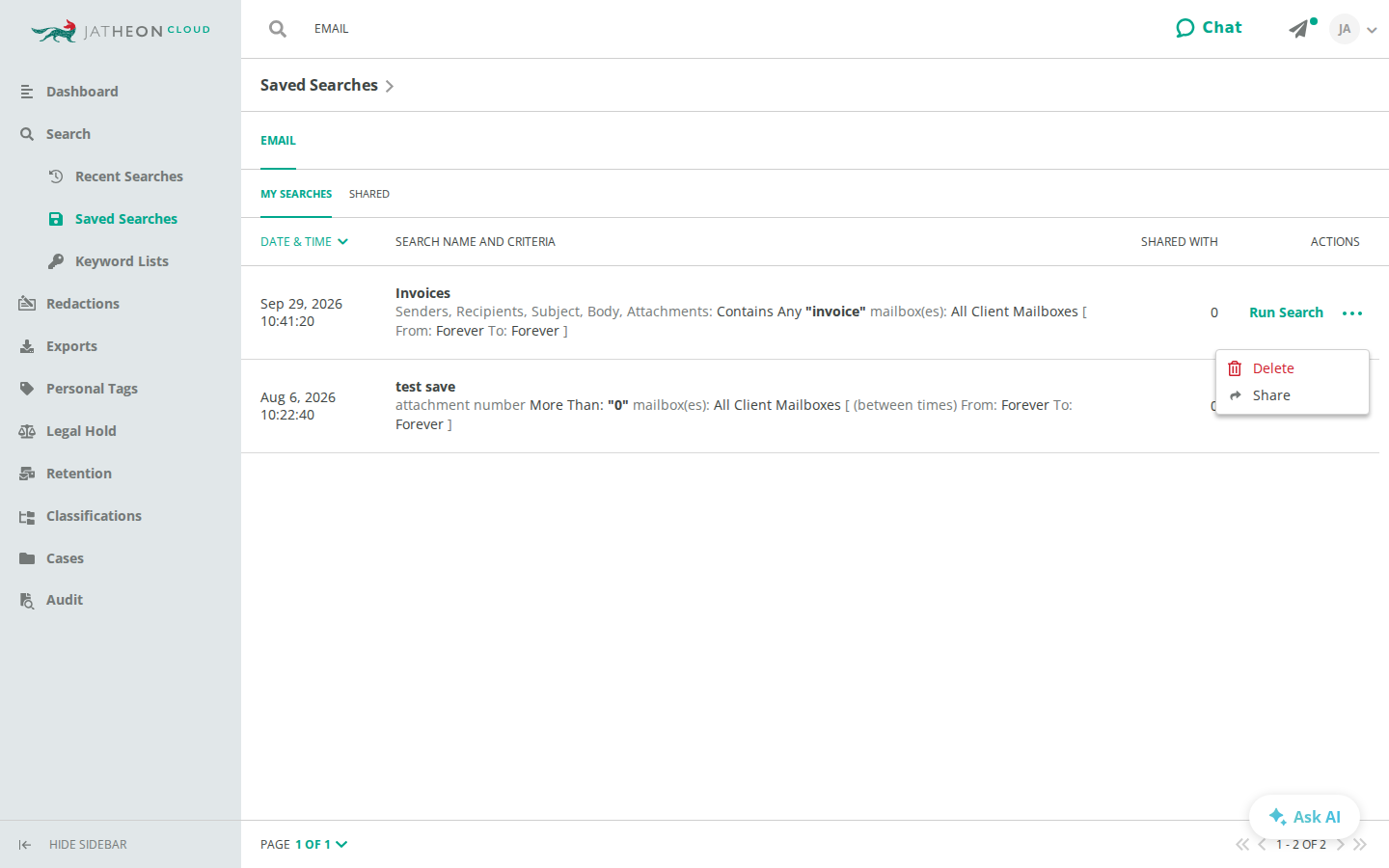Toggle the three-dot actions menu for Invoices
Image resolution: width=1389 pixels, height=868 pixels.
coord(1352,313)
